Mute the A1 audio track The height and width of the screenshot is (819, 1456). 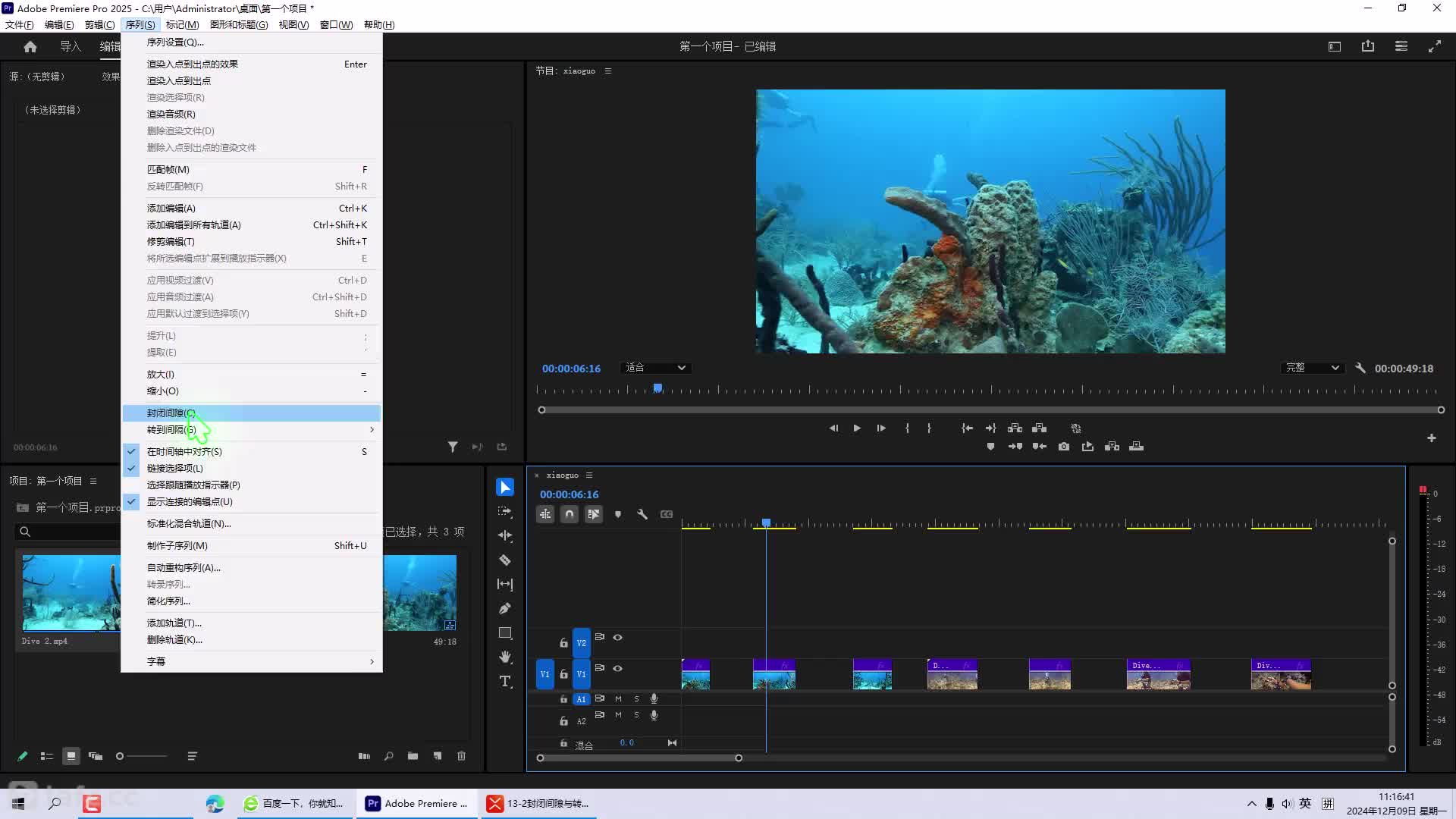point(618,699)
